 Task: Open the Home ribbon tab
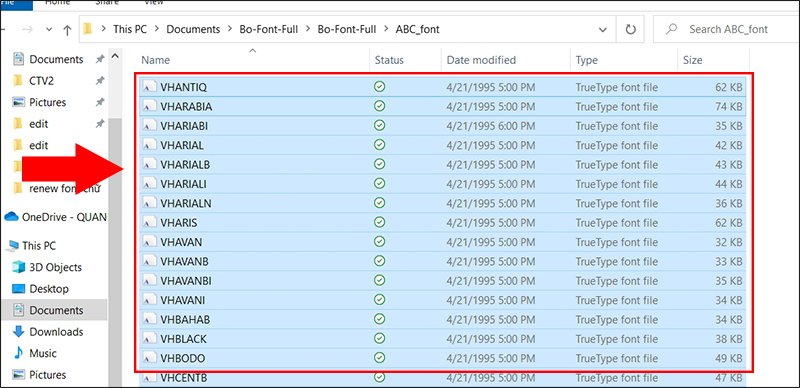57,2
